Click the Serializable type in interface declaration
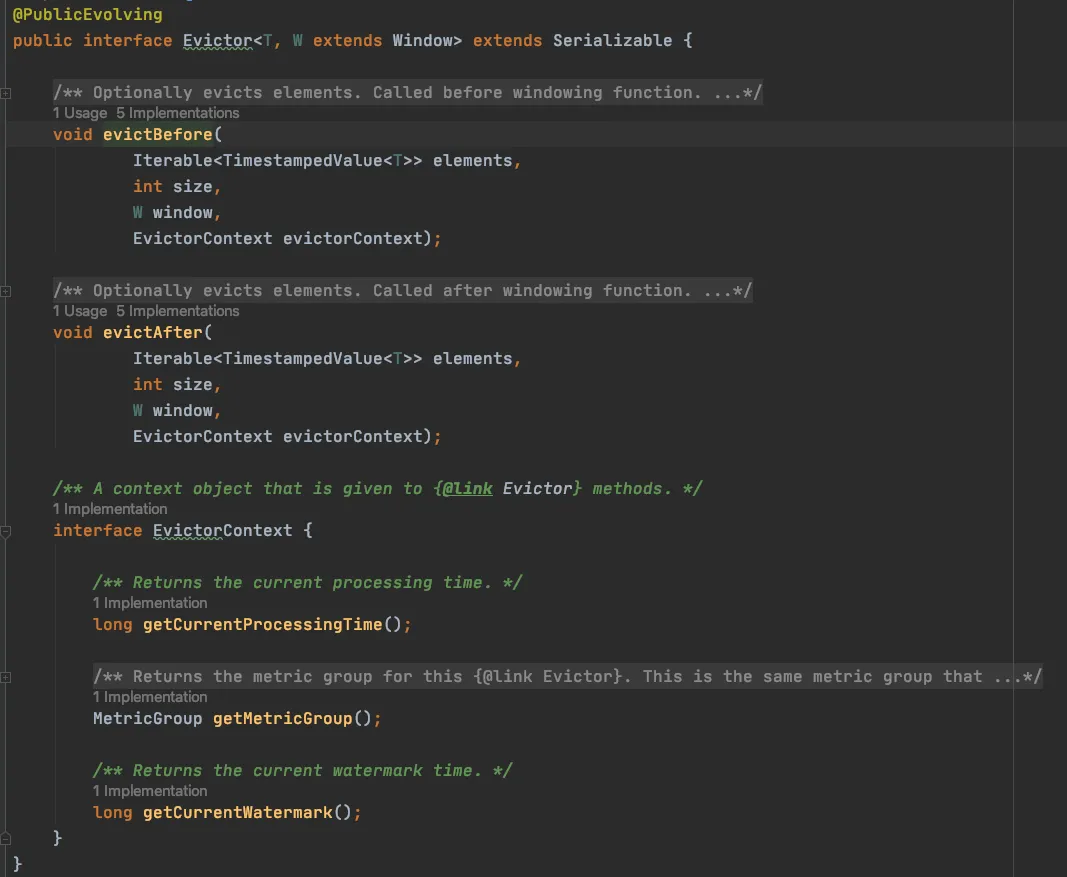1067x877 pixels. coord(612,41)
